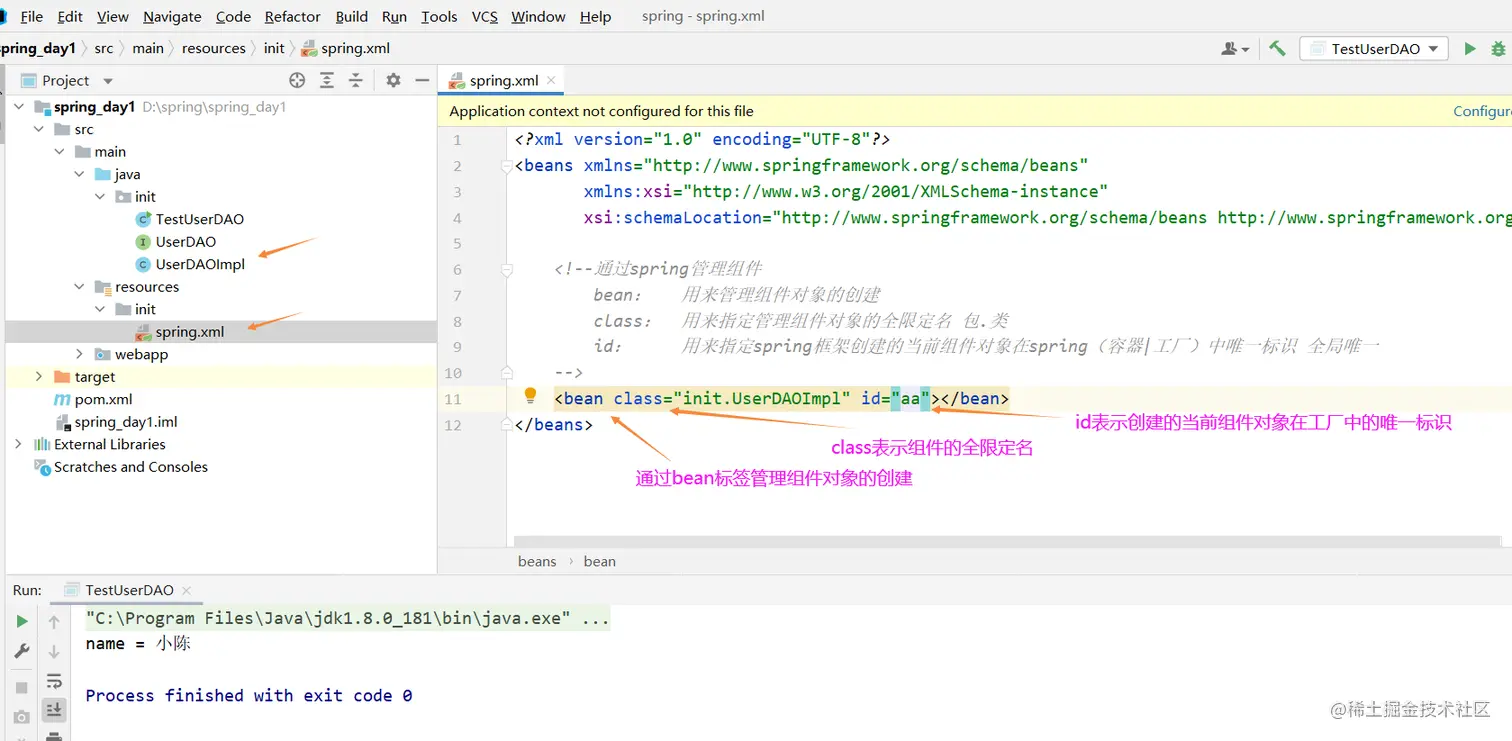1512x741 pixels.
Task: Open the File menu
Action: (x=31, y=16)
